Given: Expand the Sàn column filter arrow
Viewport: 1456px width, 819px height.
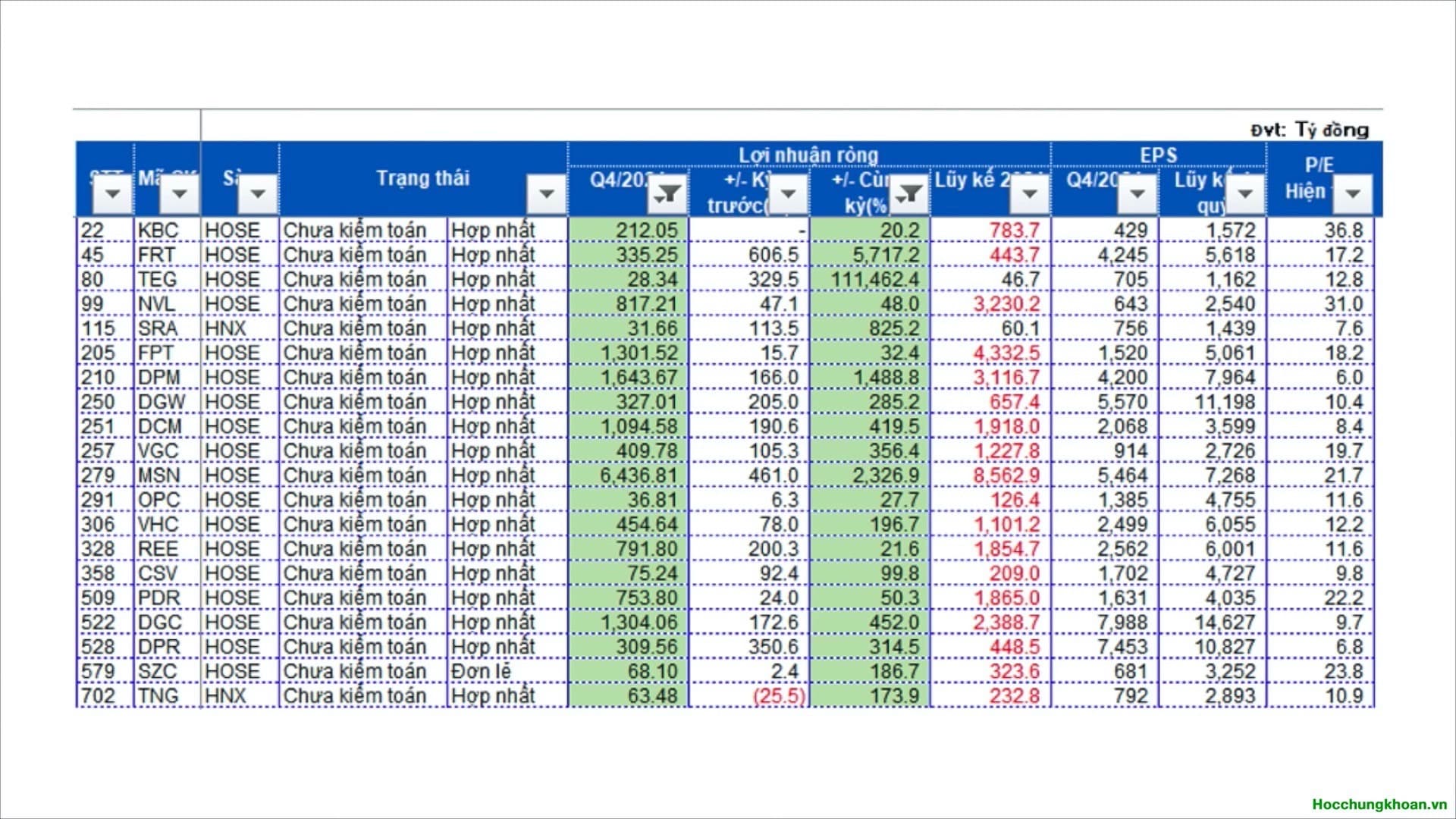Looking at the screenshot, I should (x=258, y=194).
